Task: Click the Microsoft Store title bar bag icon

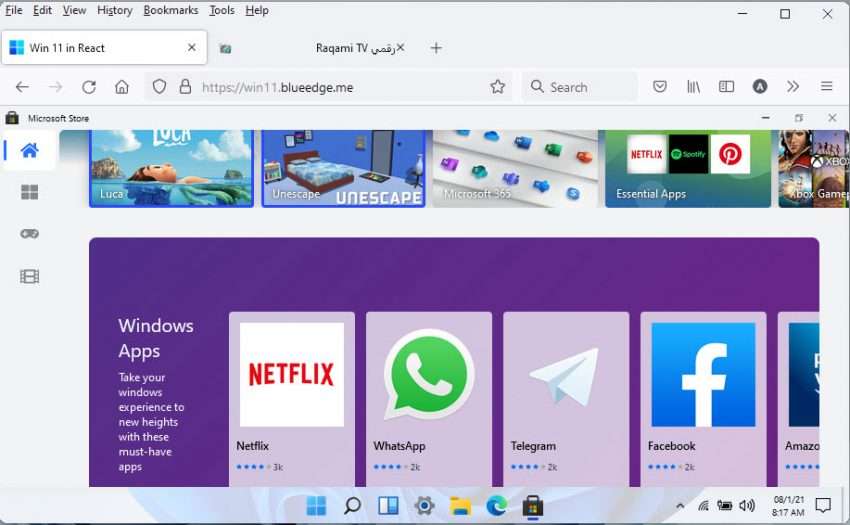Action: tap(12, 118)
